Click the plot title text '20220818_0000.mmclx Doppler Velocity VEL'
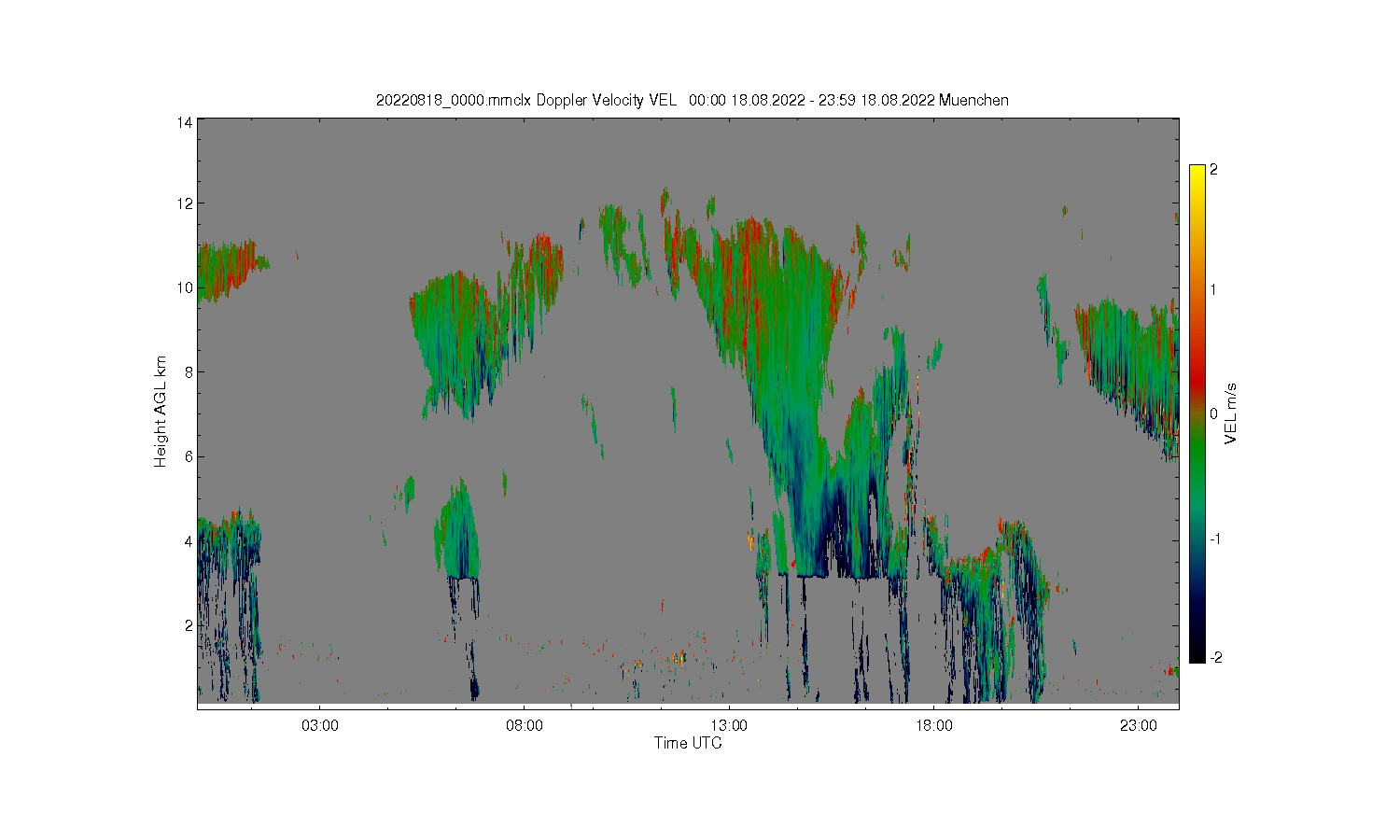This screenshot has width=1400, height=840. pyautogui.click(x=525, y=100)
